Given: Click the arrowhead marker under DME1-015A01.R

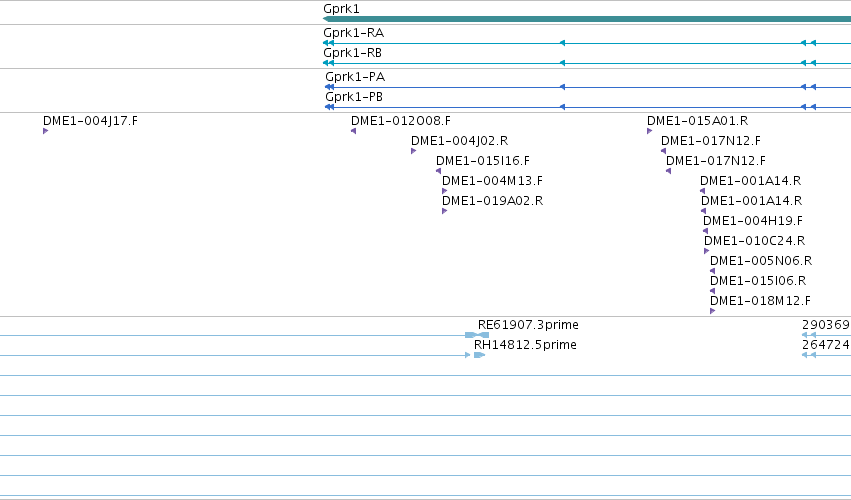Looking at the screenshot, I should 650,131.
